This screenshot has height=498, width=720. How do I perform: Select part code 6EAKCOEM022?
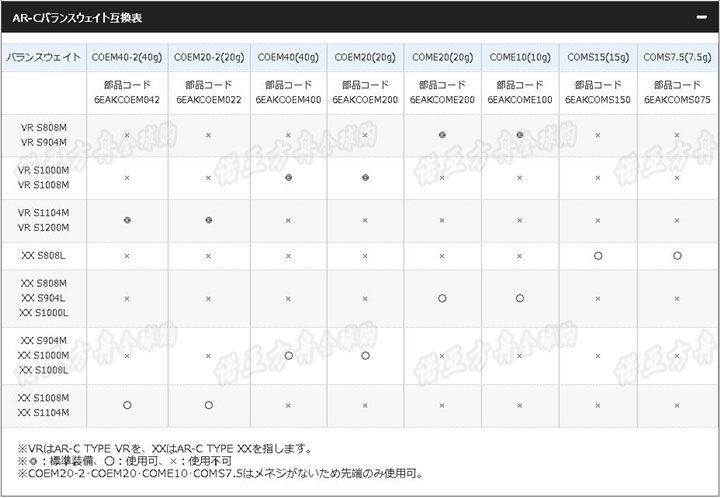(209, 100)
